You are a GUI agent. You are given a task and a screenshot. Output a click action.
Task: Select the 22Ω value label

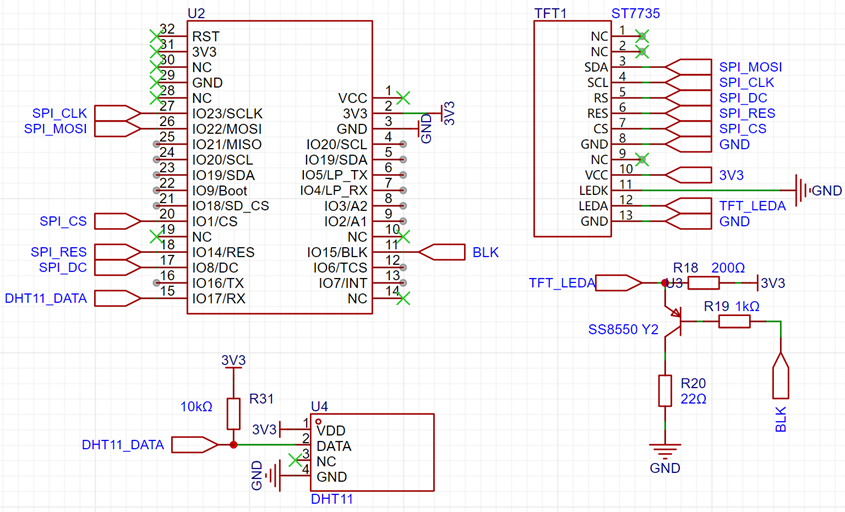click(x=693, y=399)
